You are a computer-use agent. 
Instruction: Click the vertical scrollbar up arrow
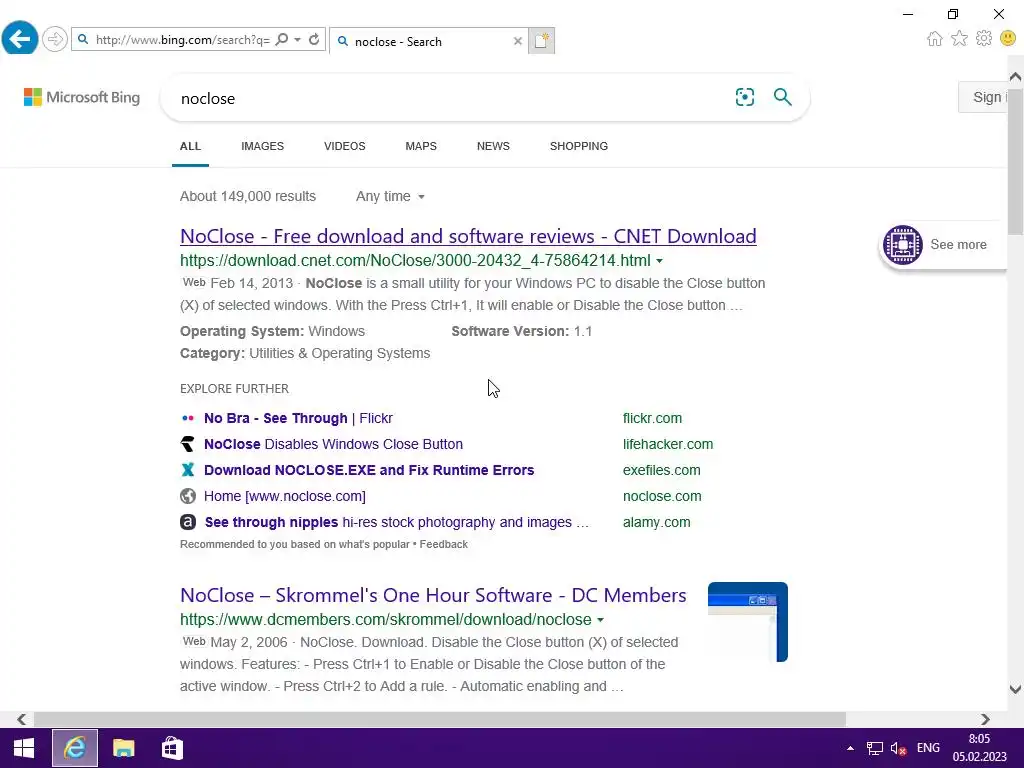pos(1015,76)
